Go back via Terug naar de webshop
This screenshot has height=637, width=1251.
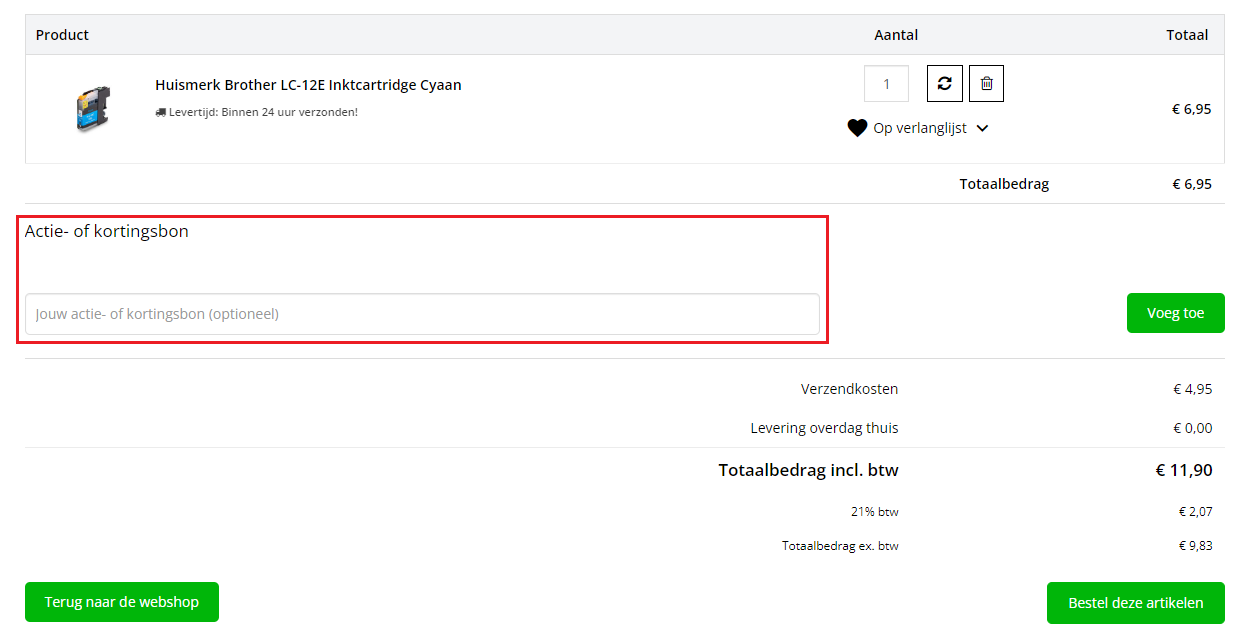coord(122,602)
